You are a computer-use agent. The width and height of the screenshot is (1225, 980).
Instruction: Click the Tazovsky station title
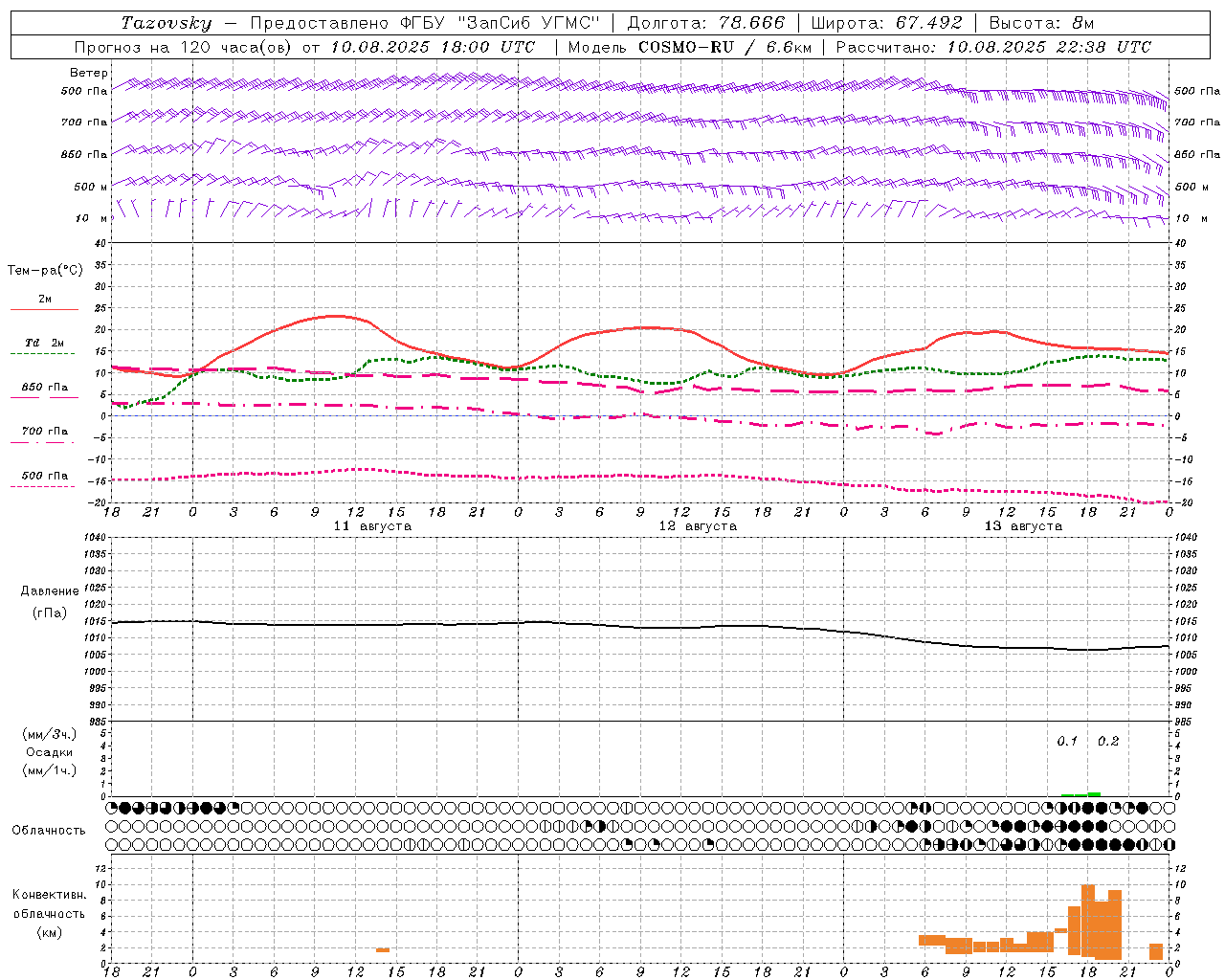click(x=167, y=23)
